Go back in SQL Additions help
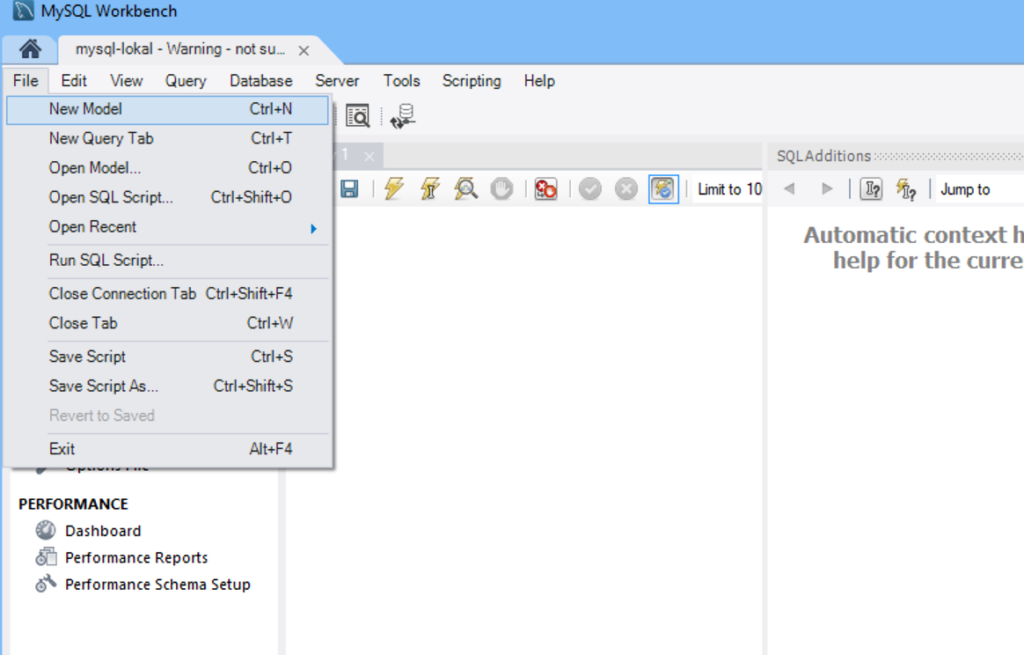 tap(789, 189)
